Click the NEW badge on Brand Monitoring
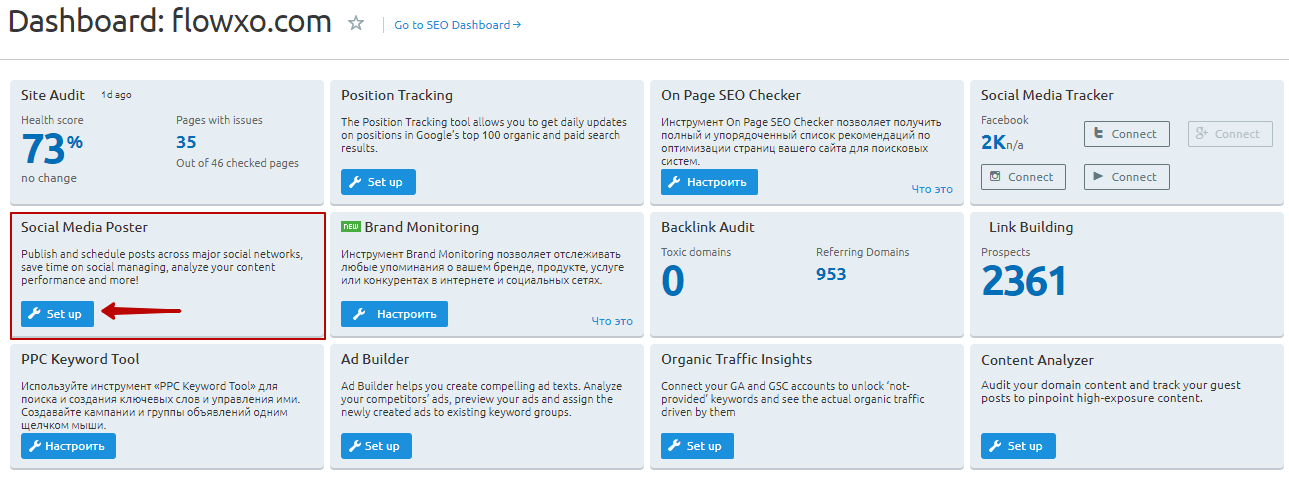 pyautogui.click(x=350, y=227)
